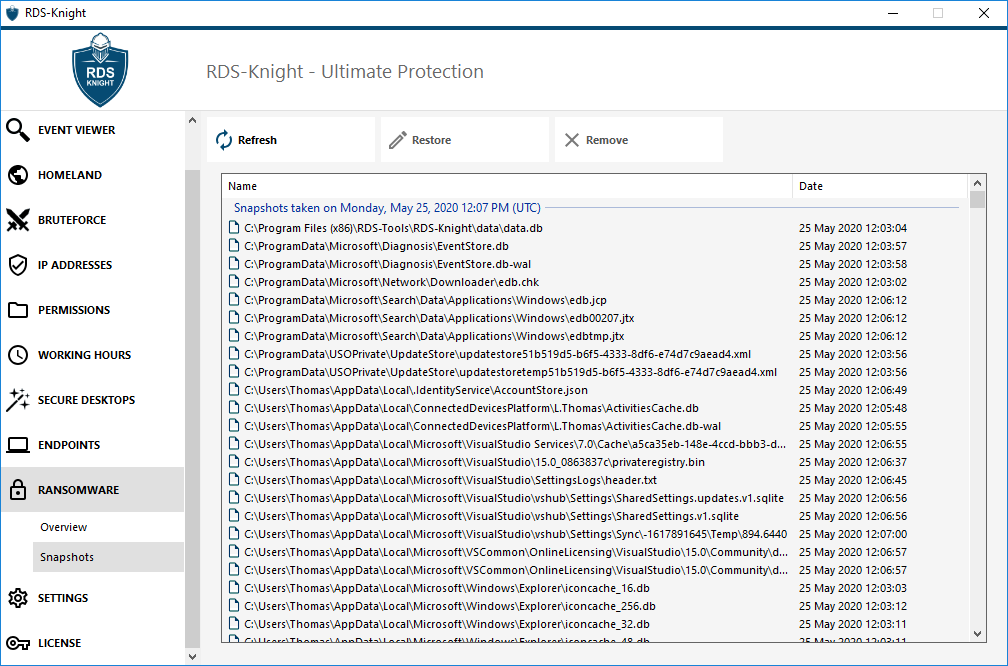
Task: Open Working Hours clock icon
Action: pyautogui.click(x=17, y=355)
